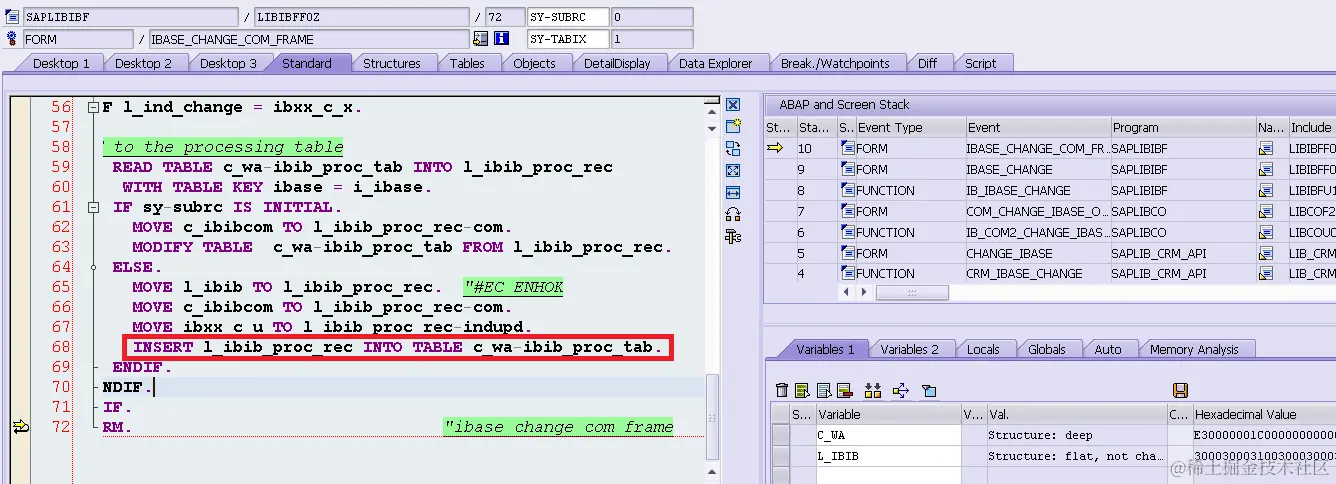Open the Diff tab
1336x484 pixels.
[x=927, y=63]
